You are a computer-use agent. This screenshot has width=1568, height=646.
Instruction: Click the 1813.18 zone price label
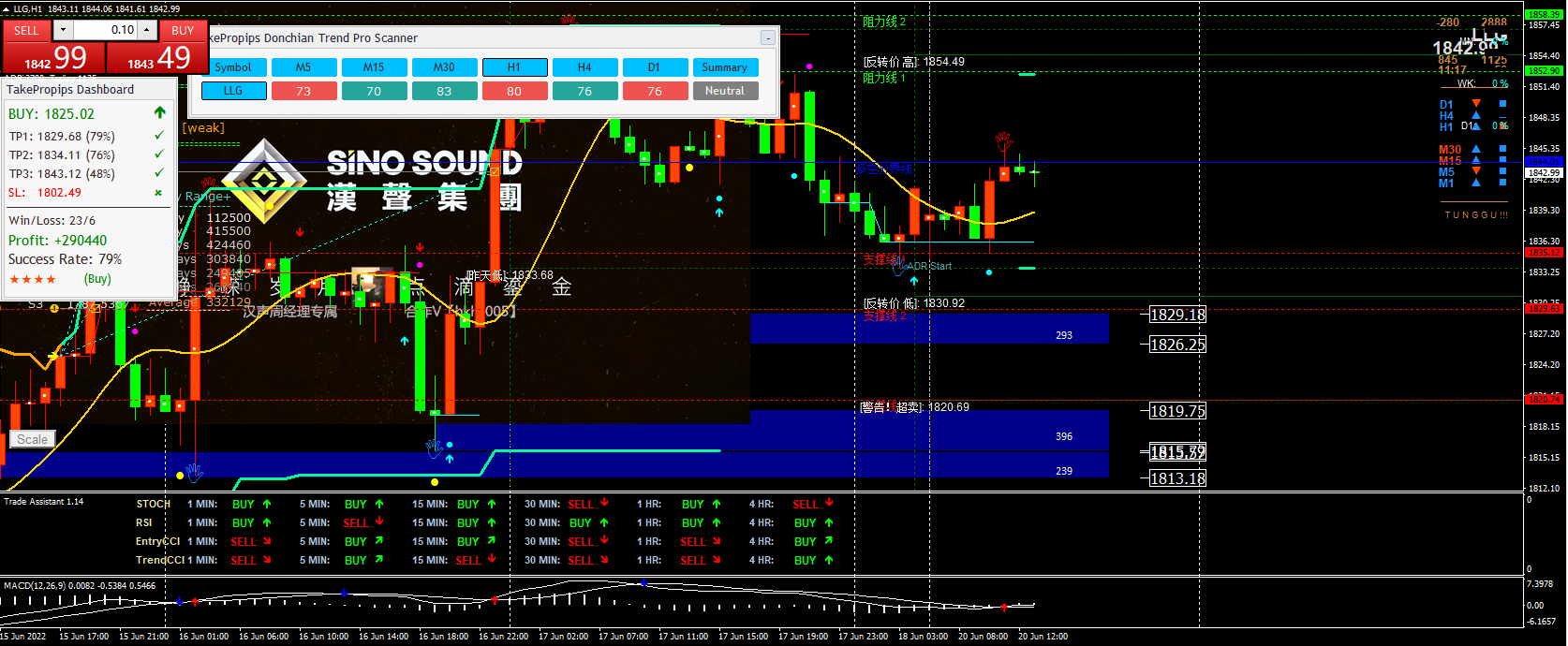pos(1177,478)
